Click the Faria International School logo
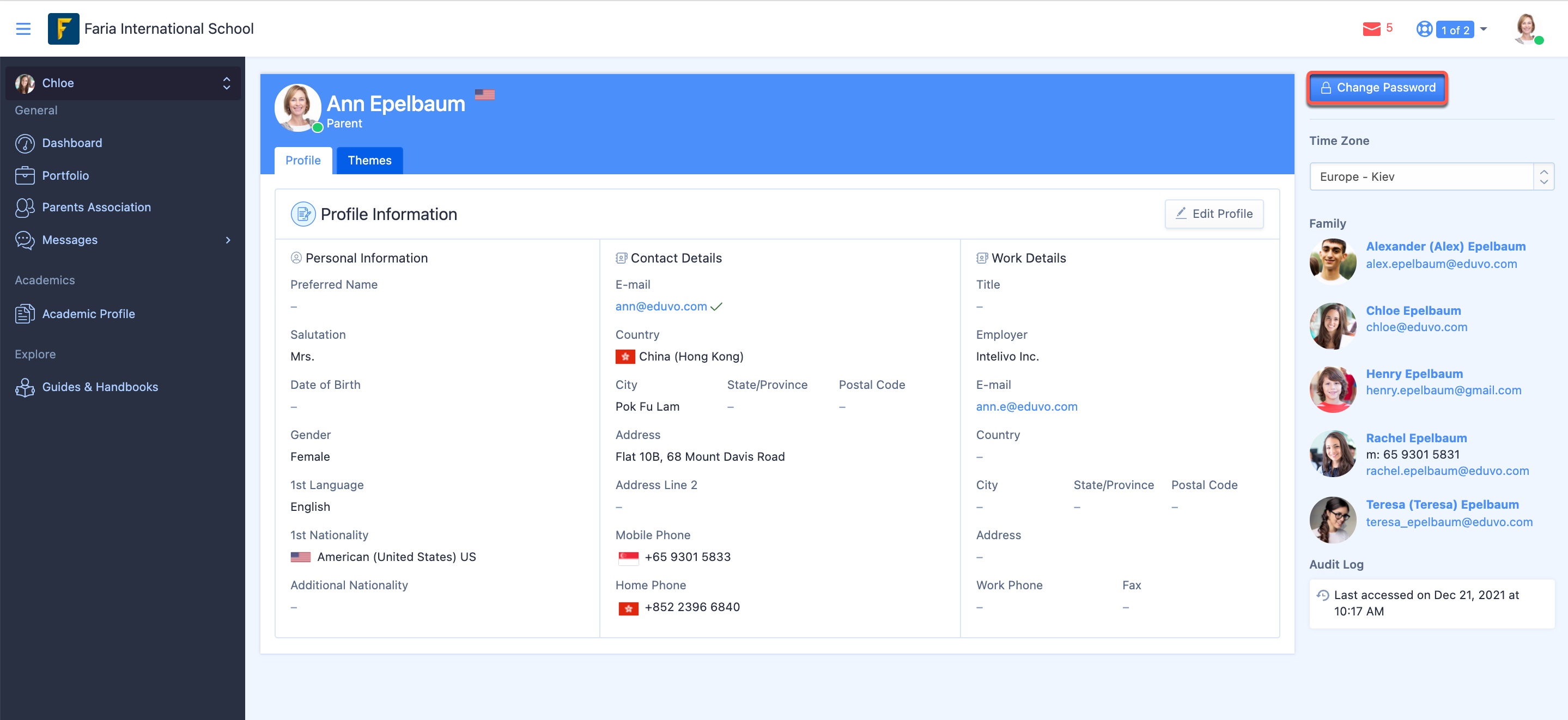The width and height of the screenshot is (1568, 720). 63,29
